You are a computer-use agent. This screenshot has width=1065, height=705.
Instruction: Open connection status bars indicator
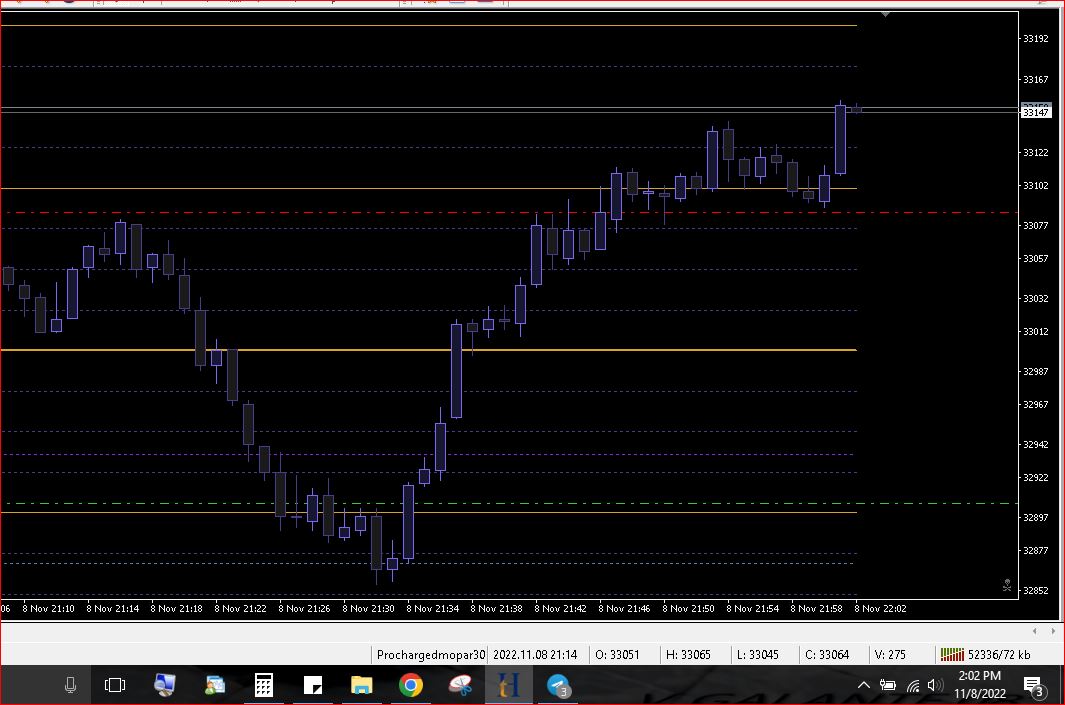pyautogui.click(x=951, y=655)
